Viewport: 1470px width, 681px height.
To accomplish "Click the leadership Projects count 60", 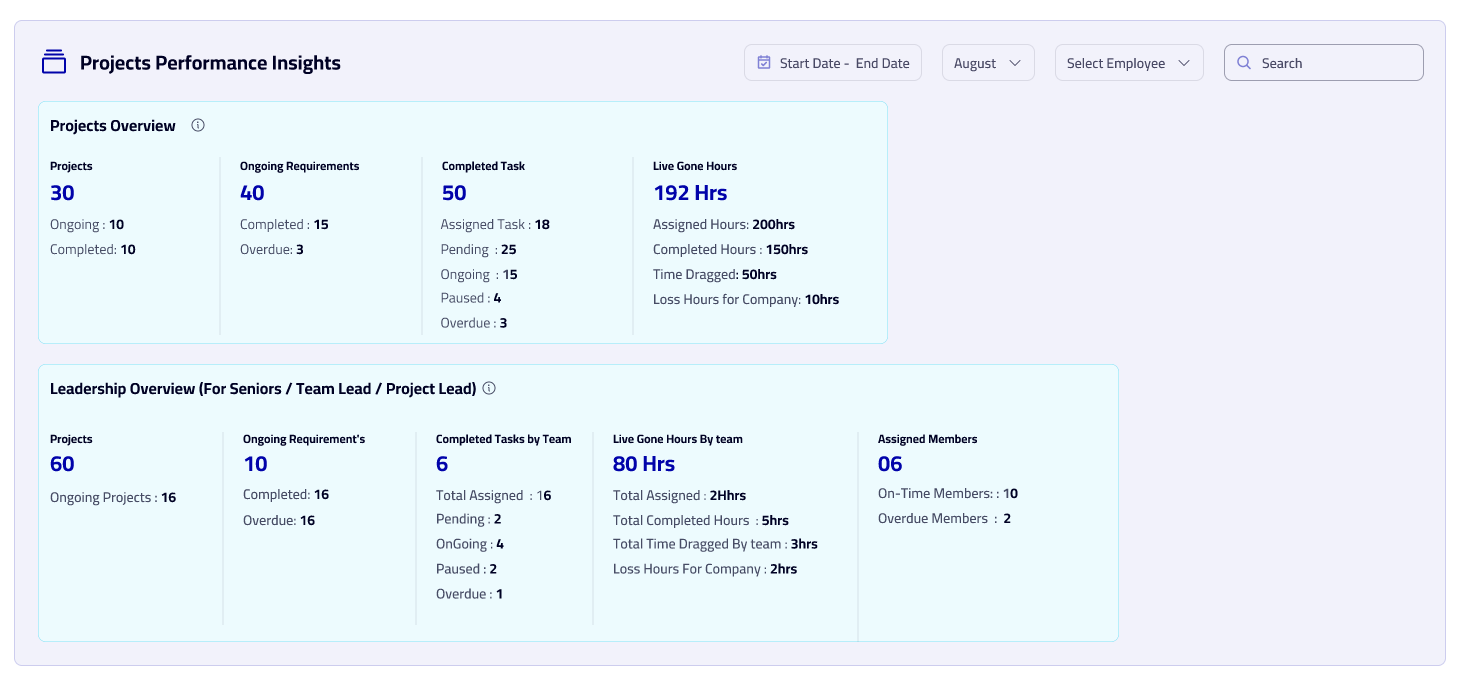I will 62,464.
